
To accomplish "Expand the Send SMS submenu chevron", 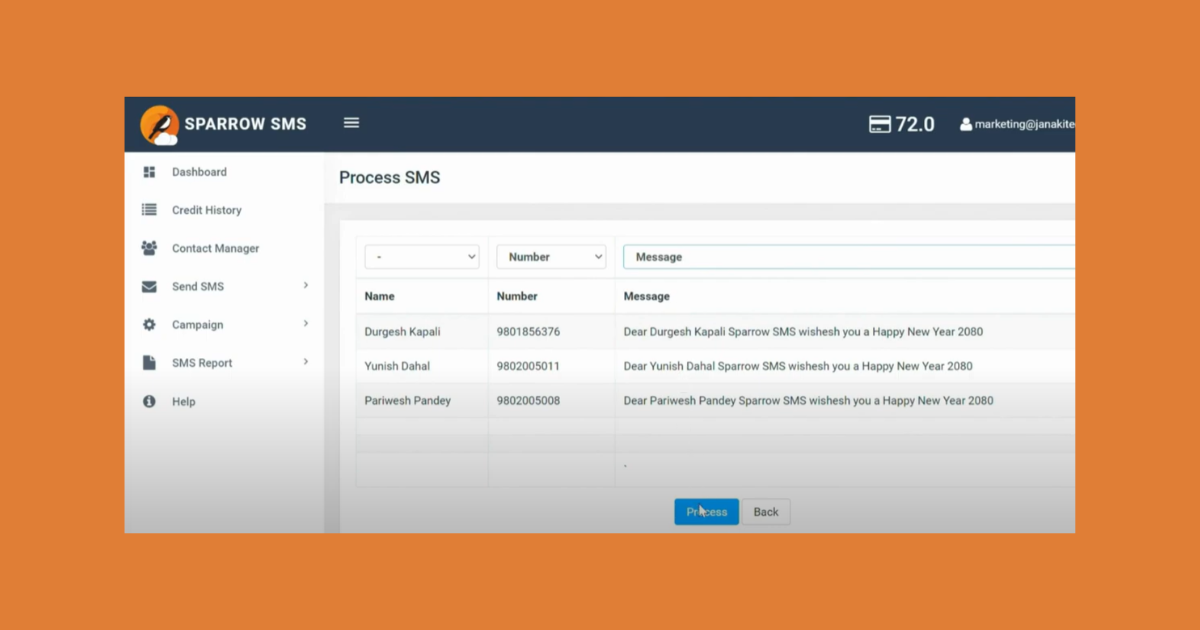I will (306, 286).
